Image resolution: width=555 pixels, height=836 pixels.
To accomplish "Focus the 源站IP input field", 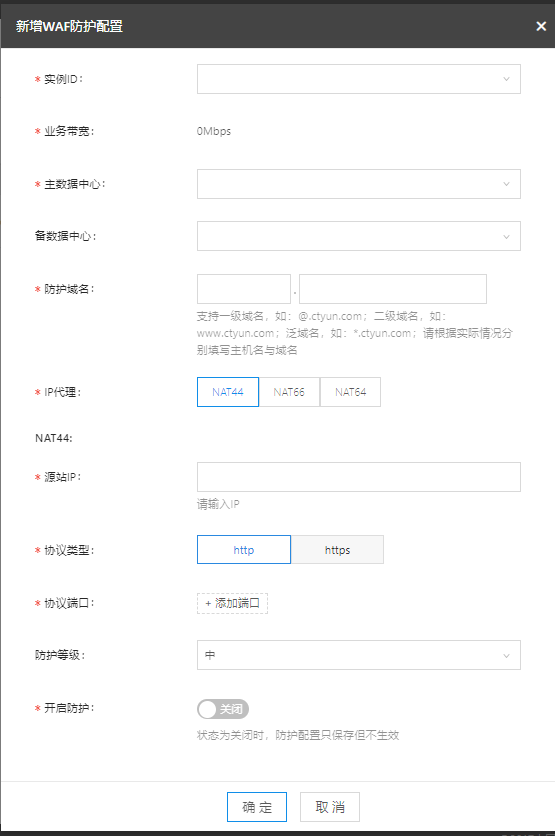I will (359, 477).
